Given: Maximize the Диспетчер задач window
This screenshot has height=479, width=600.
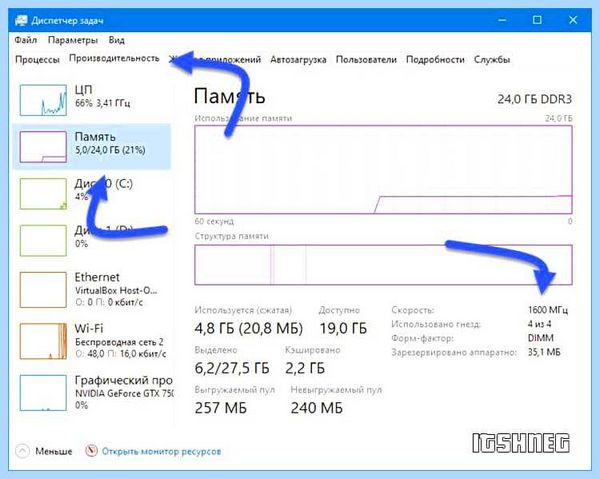Looking at the screenshot, I should coord(537,20).
